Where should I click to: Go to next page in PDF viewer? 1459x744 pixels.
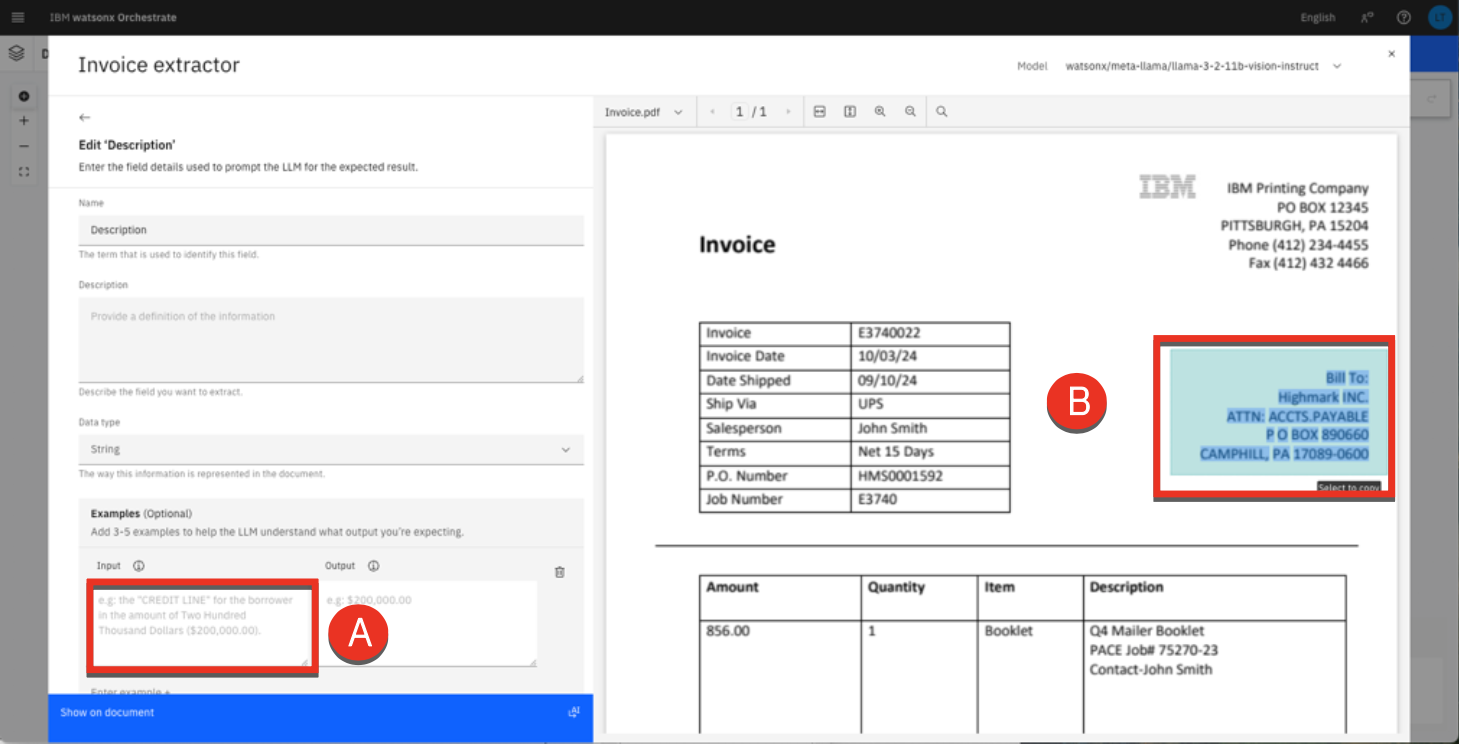click(x=788, y=112)
